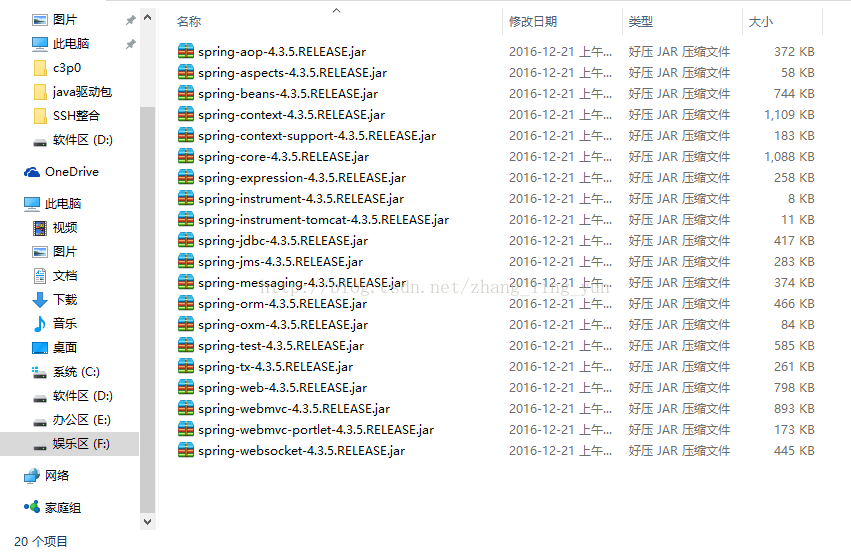This screenshot has height=552, width=851.
Task: Click the 1,109 KB size cell
Action: point(789,115)
